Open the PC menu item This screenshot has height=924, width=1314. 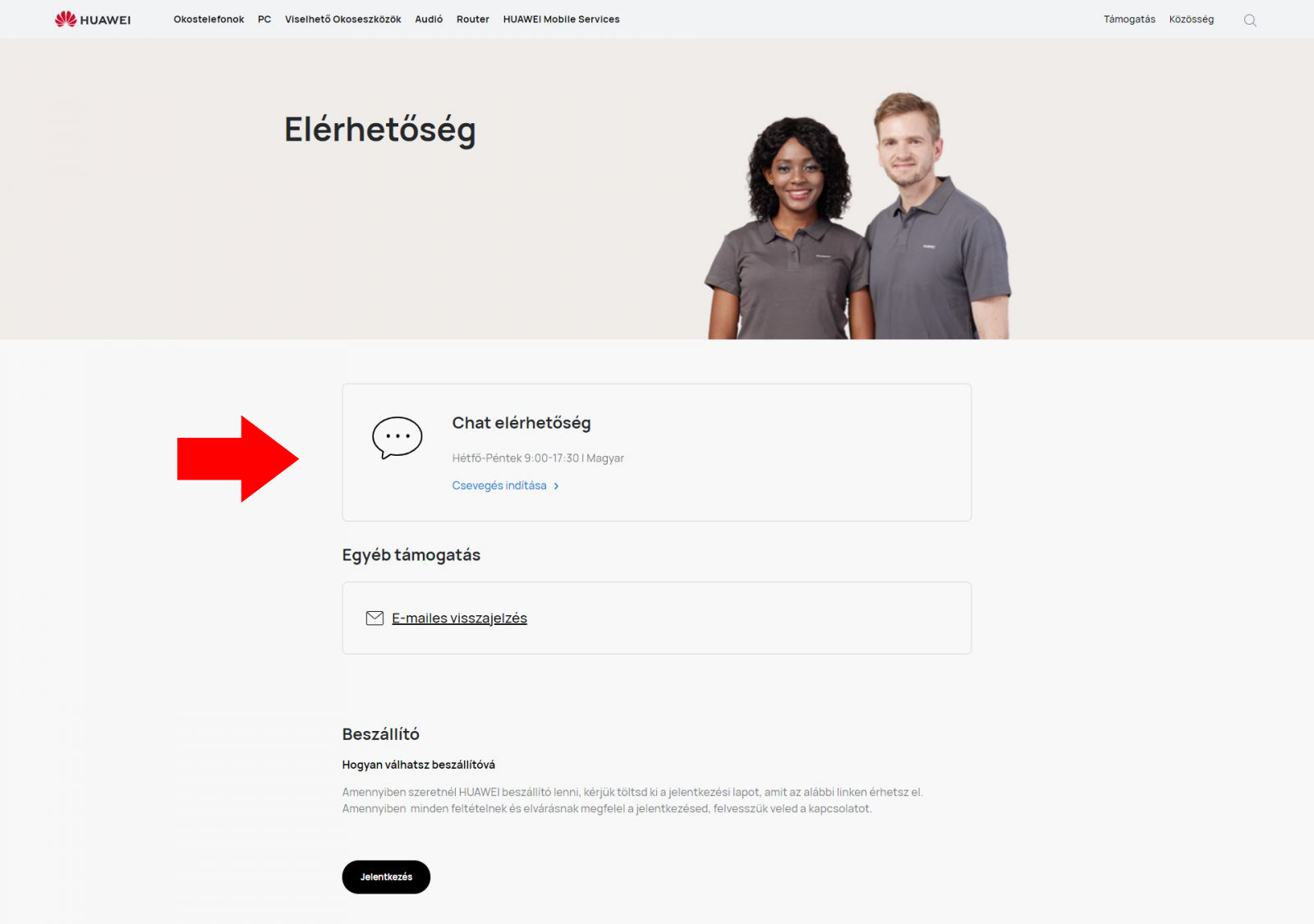click(x=264, y=19)
